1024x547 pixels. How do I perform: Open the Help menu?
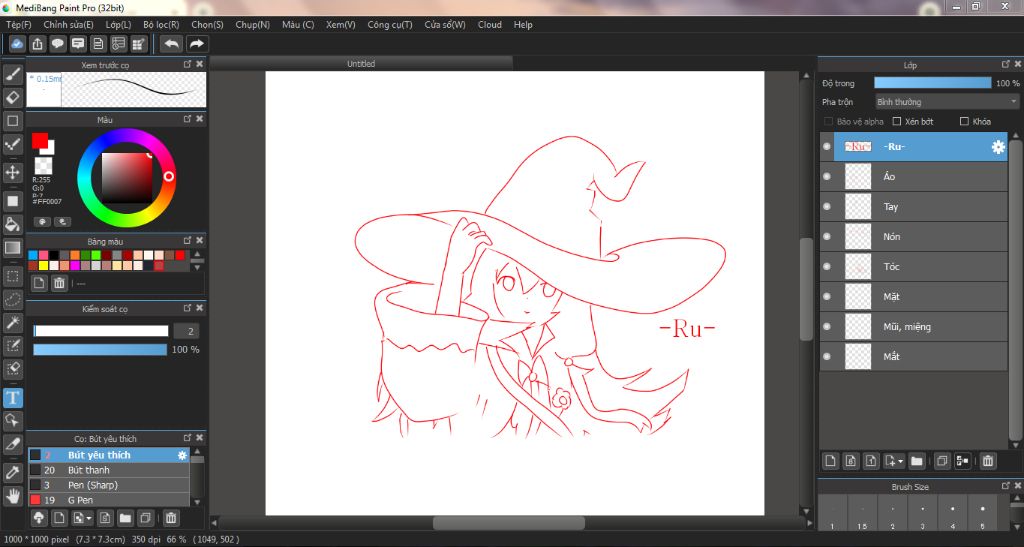(523, 24)
